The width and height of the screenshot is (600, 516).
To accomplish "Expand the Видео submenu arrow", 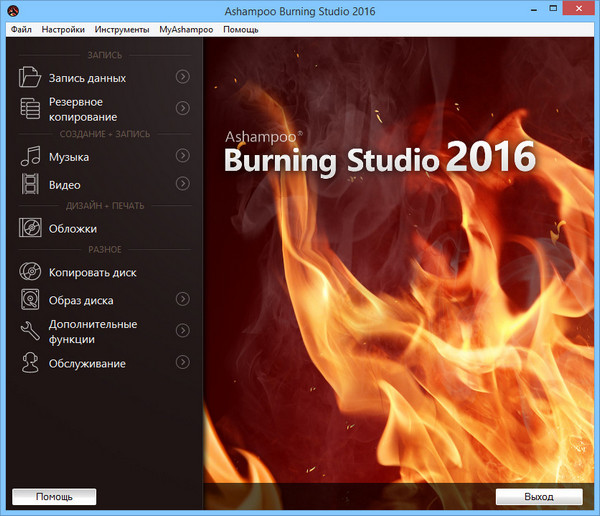I will [x=182, y=184].
